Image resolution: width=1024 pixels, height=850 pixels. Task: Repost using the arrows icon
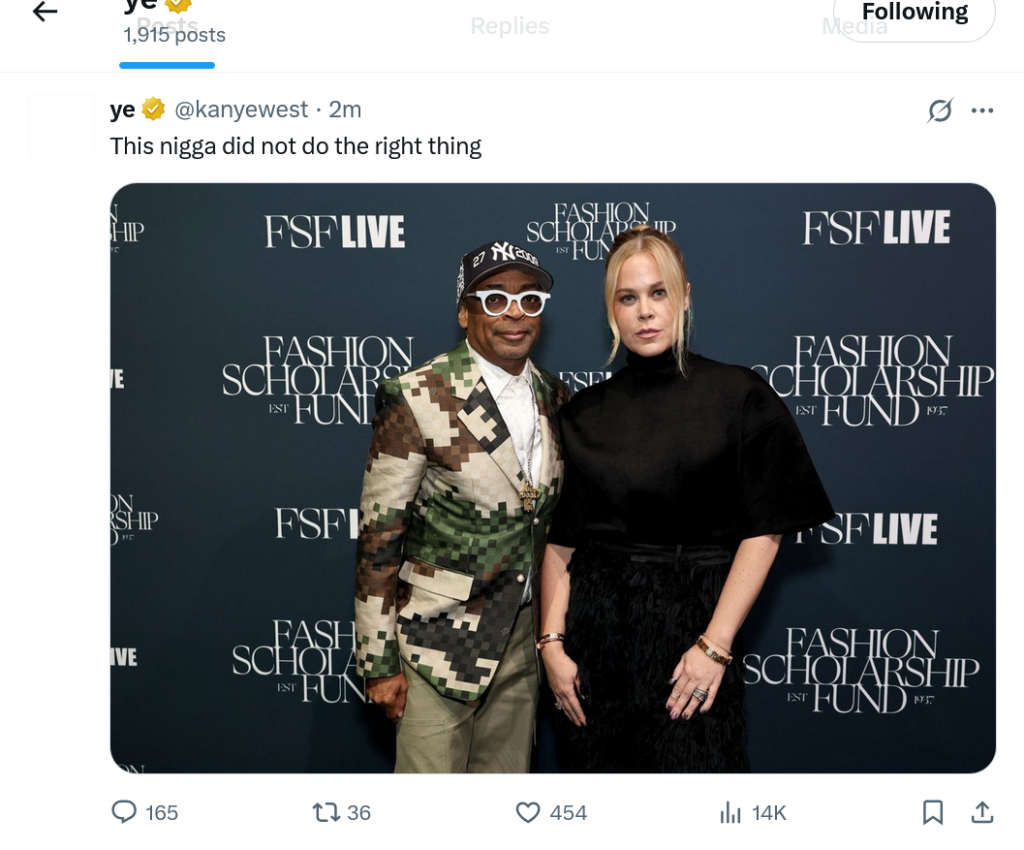coord(326,812)
